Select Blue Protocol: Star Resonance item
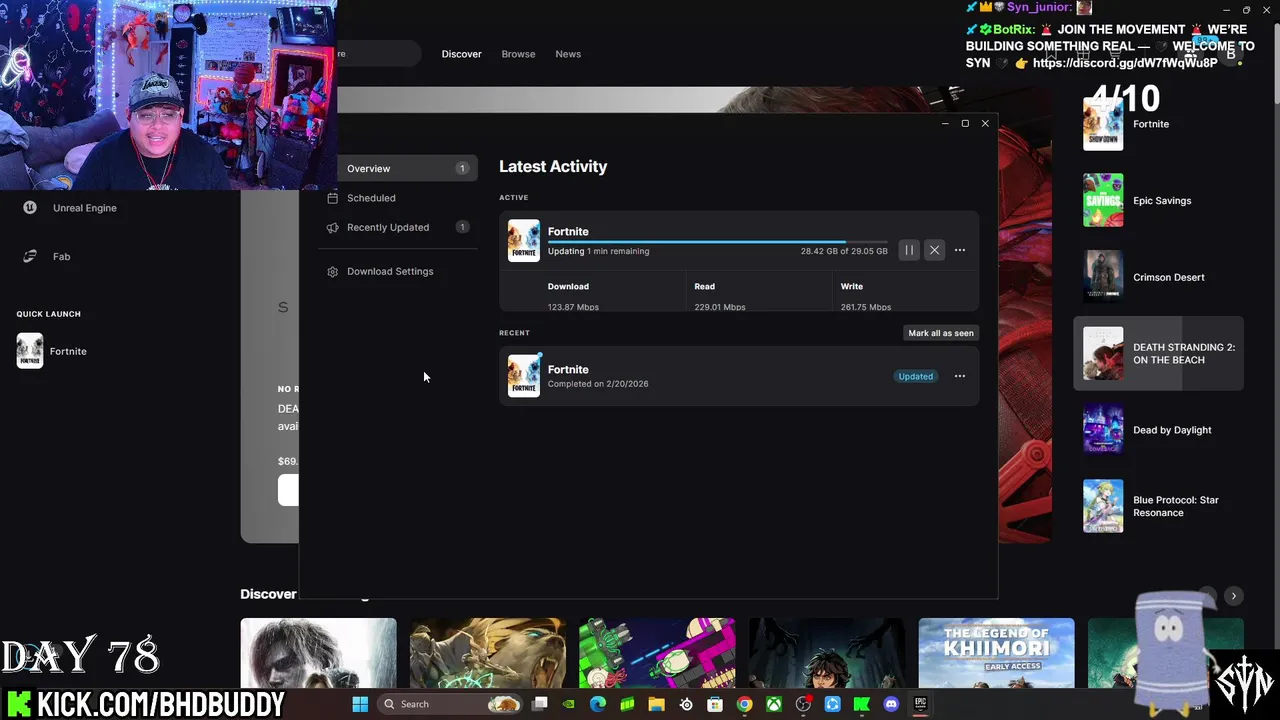This screenshot has width=1280, height=720. click(x=1158, y=506)
